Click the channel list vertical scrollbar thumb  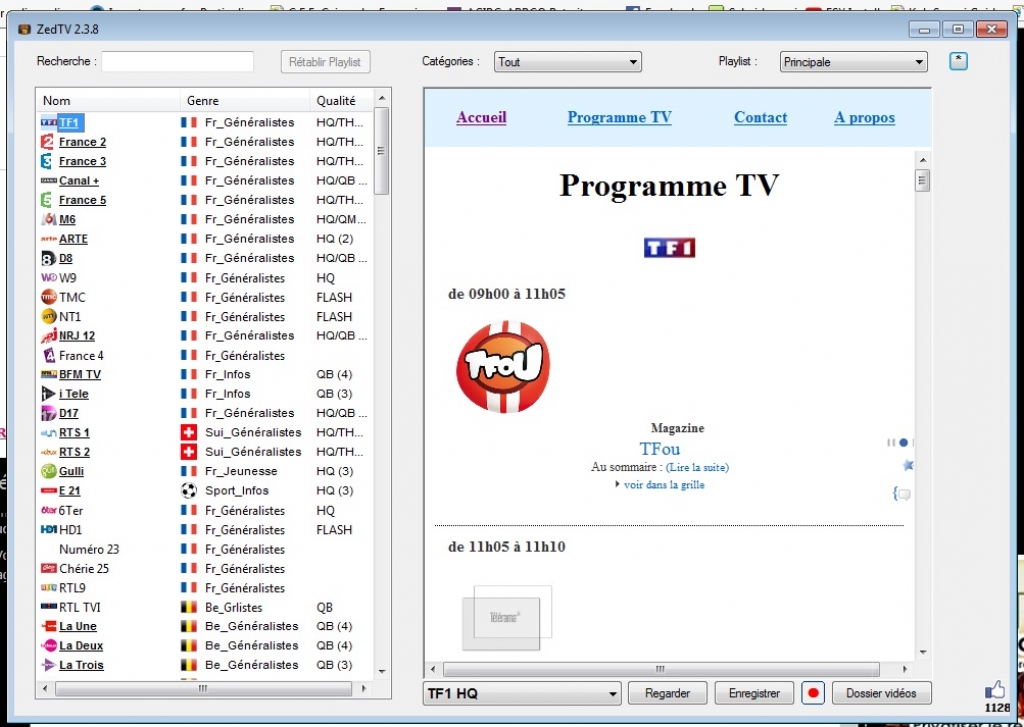(381, 151)
